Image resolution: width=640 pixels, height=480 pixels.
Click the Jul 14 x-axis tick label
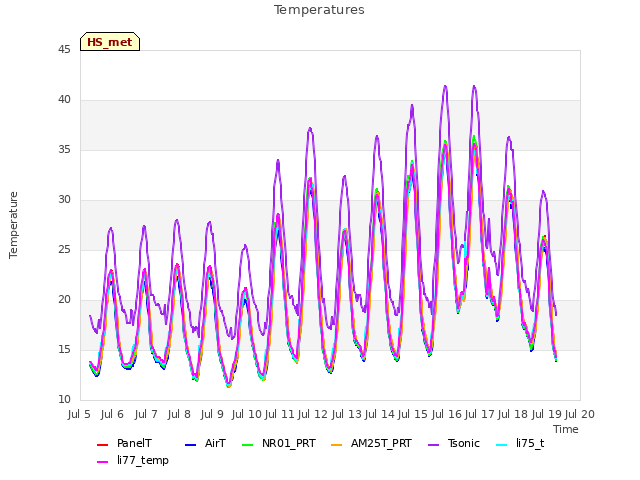point(379,414)
